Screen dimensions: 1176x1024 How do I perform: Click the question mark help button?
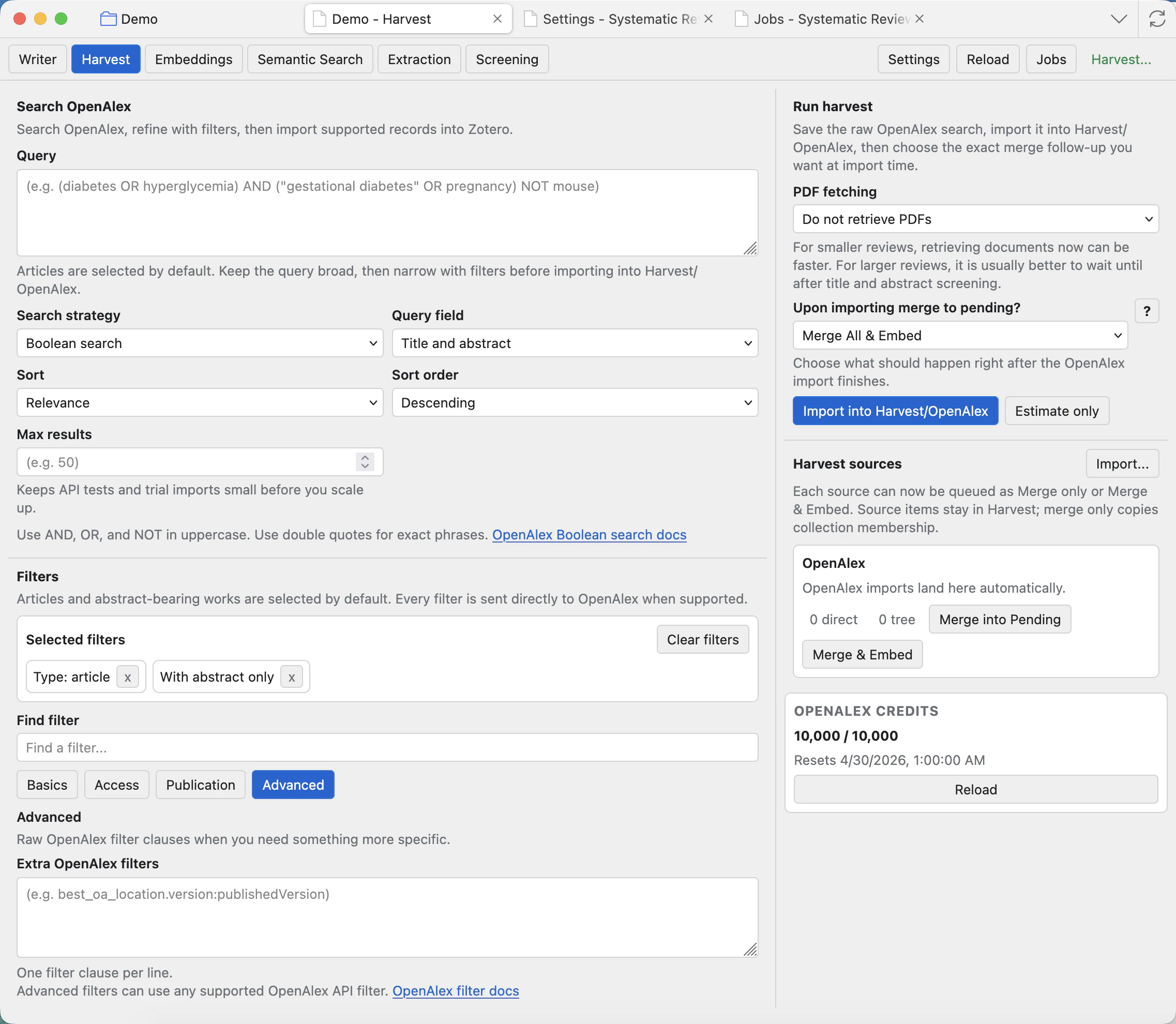[1147, 311]
